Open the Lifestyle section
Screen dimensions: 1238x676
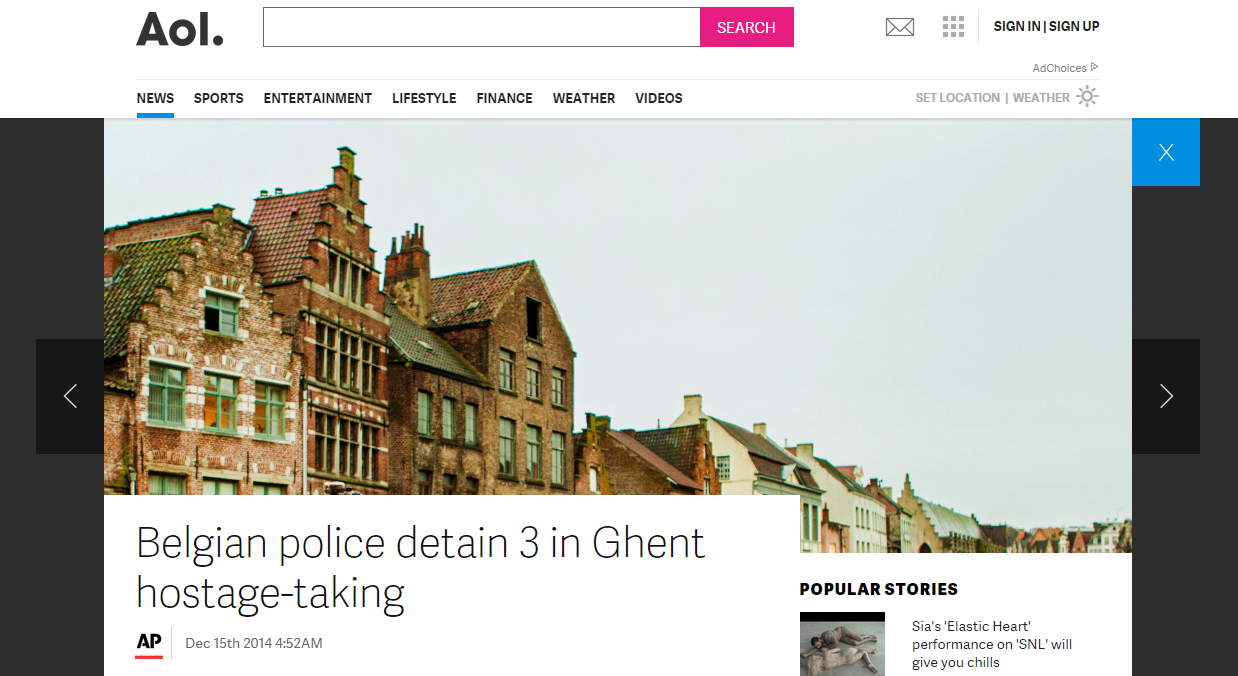click(424, 98)
